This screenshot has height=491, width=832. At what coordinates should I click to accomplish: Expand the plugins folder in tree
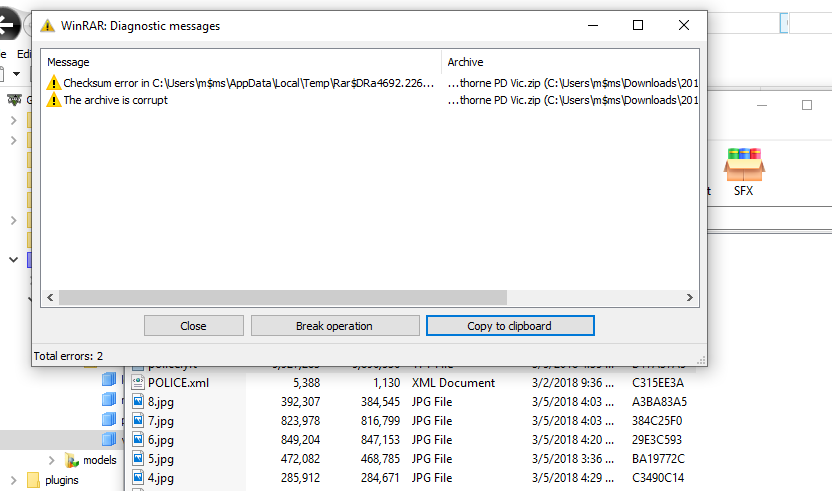click(13, 480)
